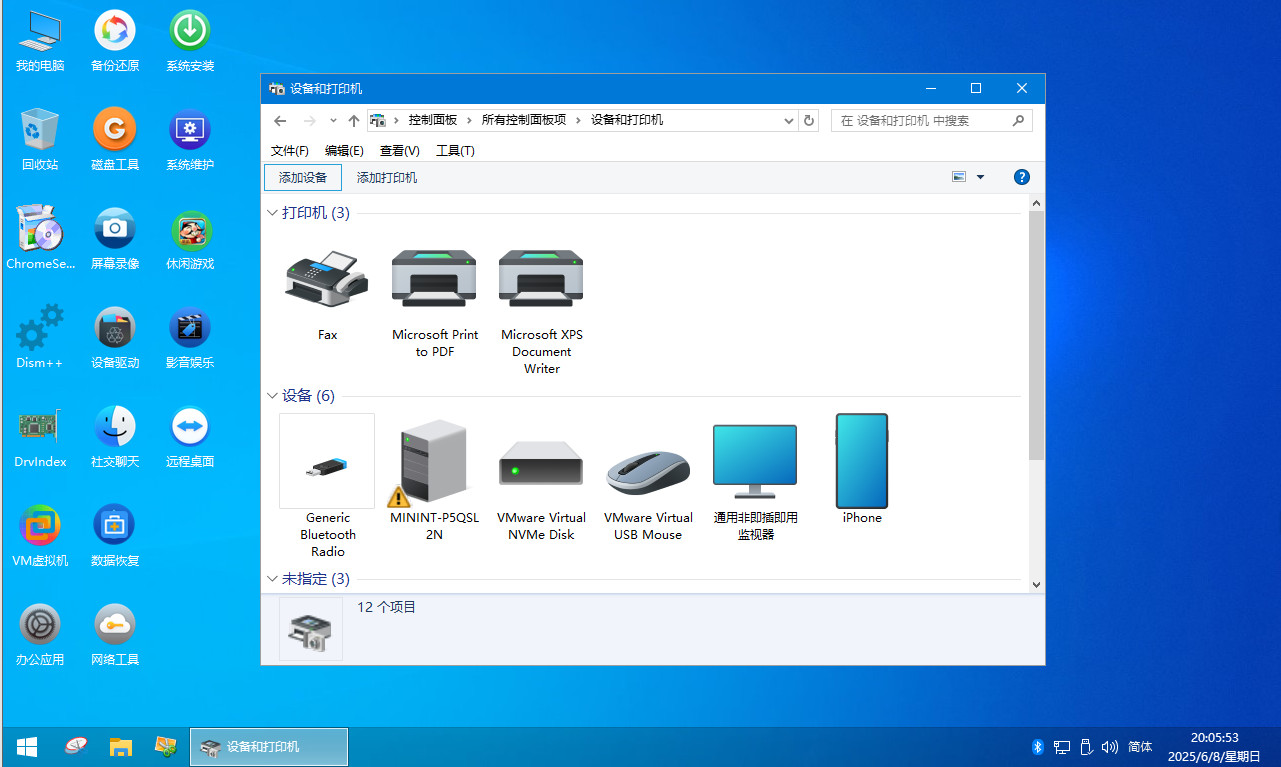Click the vertical scrollbar down arrow
This screenshot has height=767, width=1281.
(1036, 584)
